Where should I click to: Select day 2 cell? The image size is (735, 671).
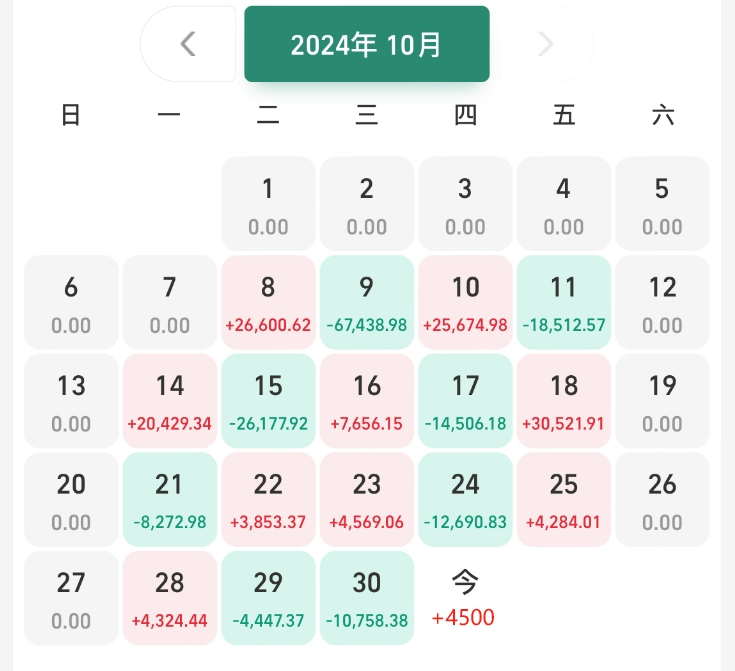point(367,204)
